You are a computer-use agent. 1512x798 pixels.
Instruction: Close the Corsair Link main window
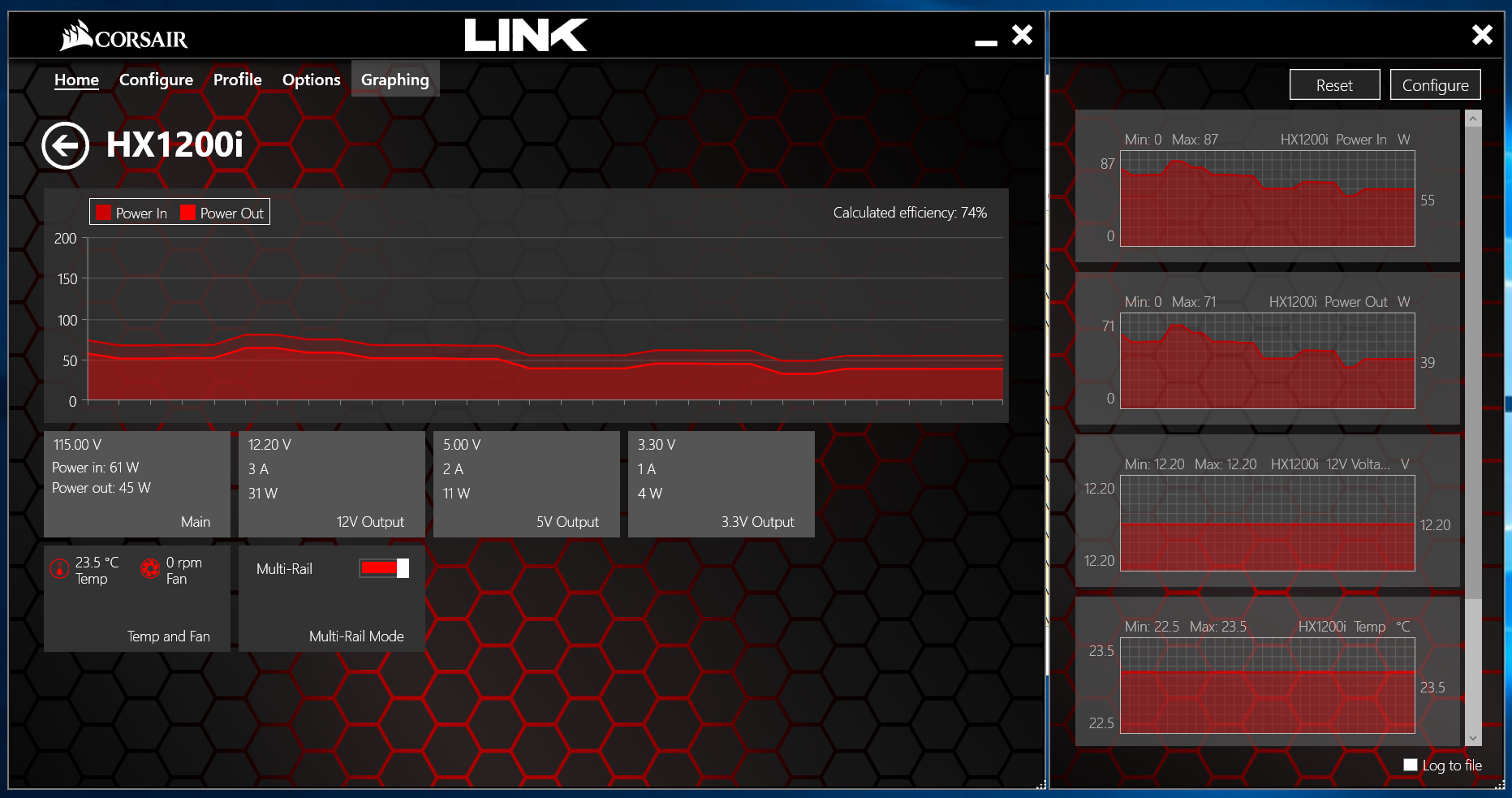click(x=1023, y=35)
